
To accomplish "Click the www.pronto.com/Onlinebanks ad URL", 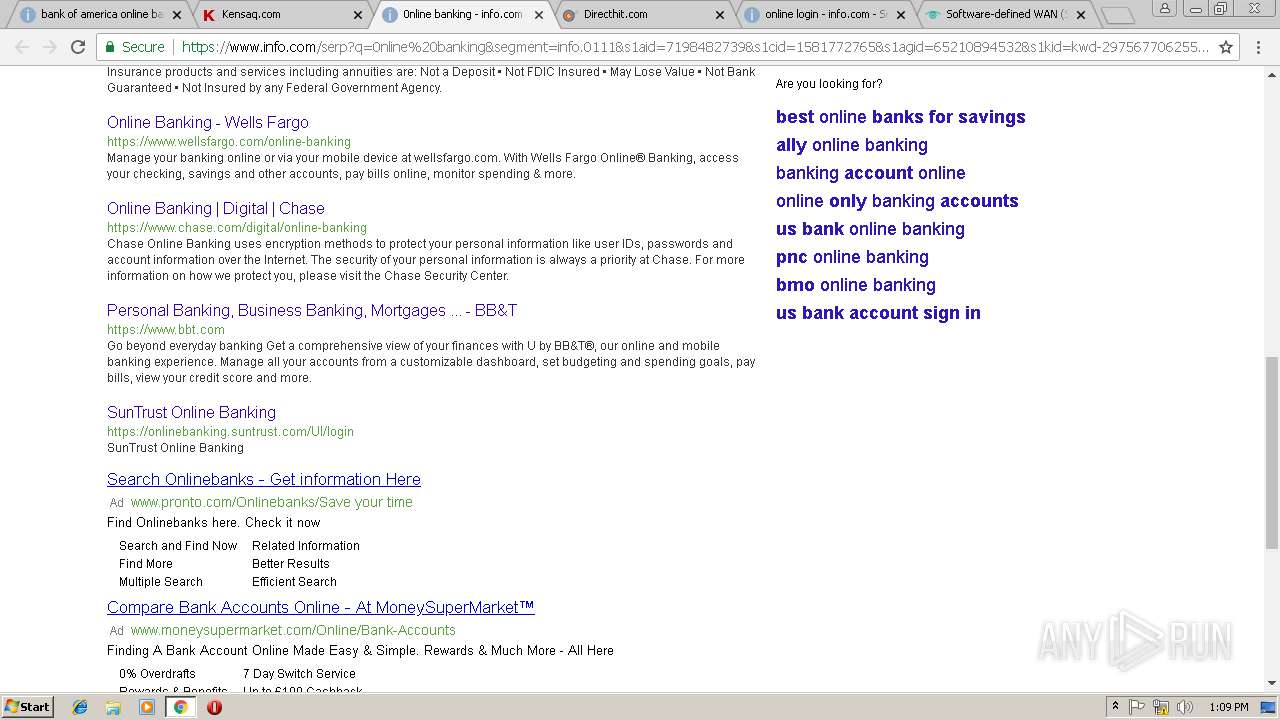I will click(x=271, y=502).
